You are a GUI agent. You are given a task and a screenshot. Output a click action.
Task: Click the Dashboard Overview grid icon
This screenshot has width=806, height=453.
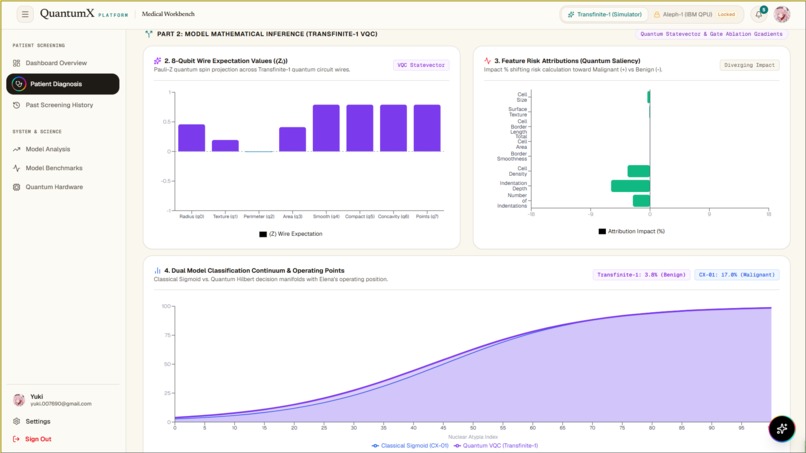point(16,63)
